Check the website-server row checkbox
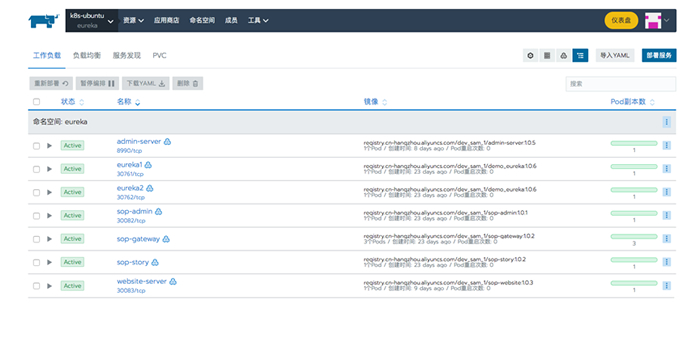The height and width of the screenshot is (363, 700). coord(37,286)
